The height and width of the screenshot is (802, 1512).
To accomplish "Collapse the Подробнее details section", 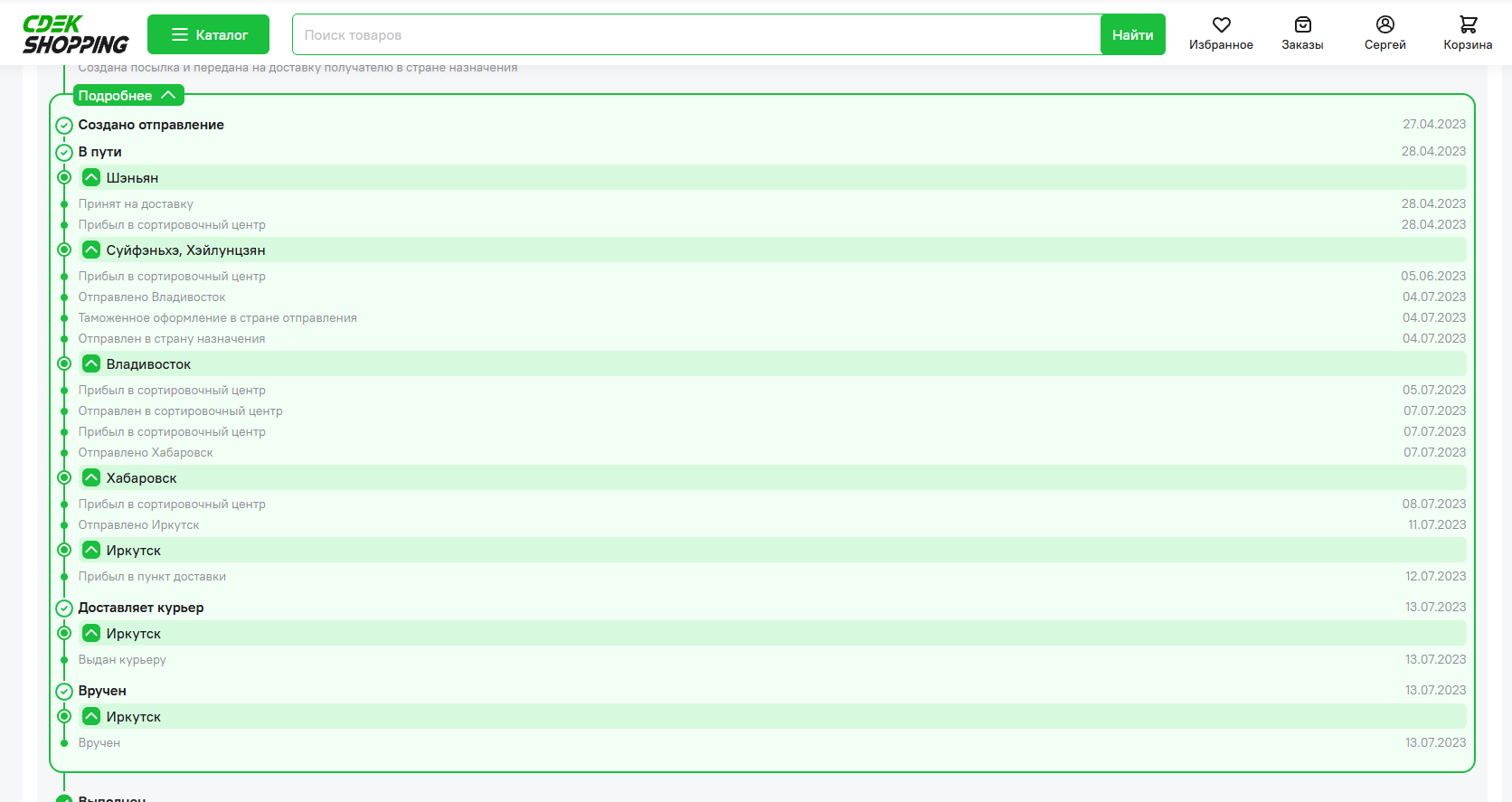I will coord(128,95).
